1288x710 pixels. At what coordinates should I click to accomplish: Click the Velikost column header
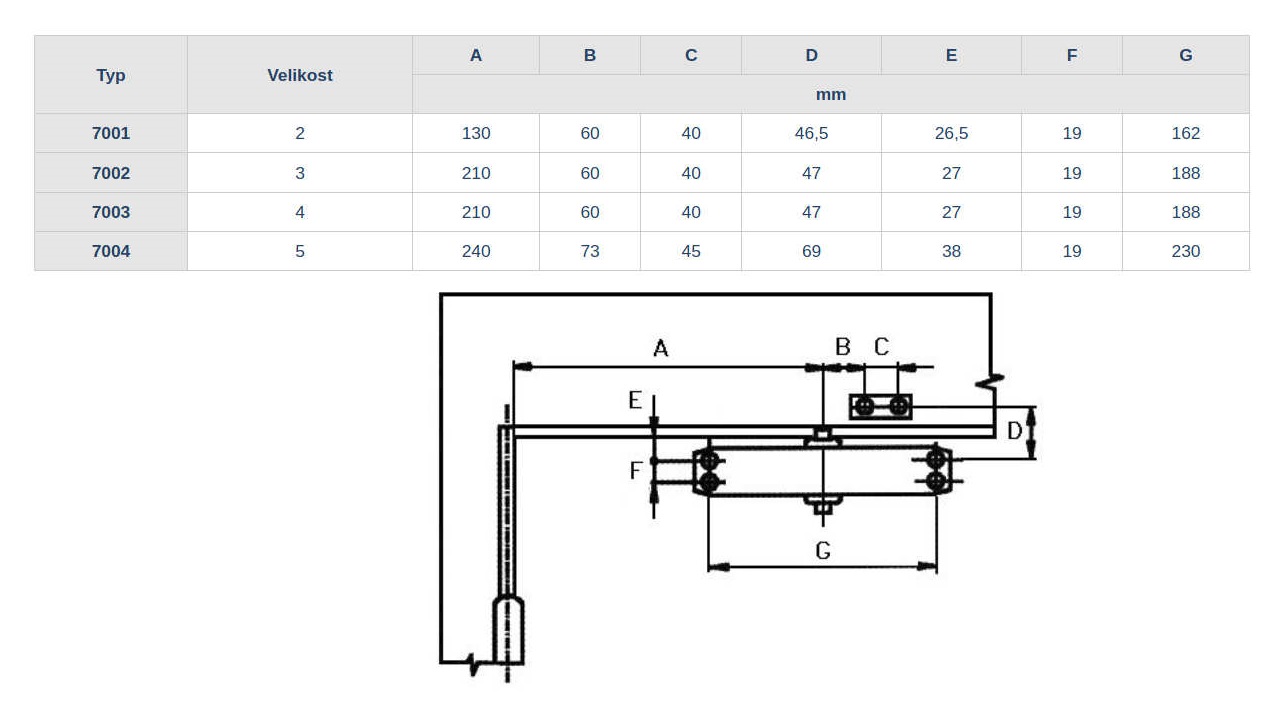click(300, 75)
